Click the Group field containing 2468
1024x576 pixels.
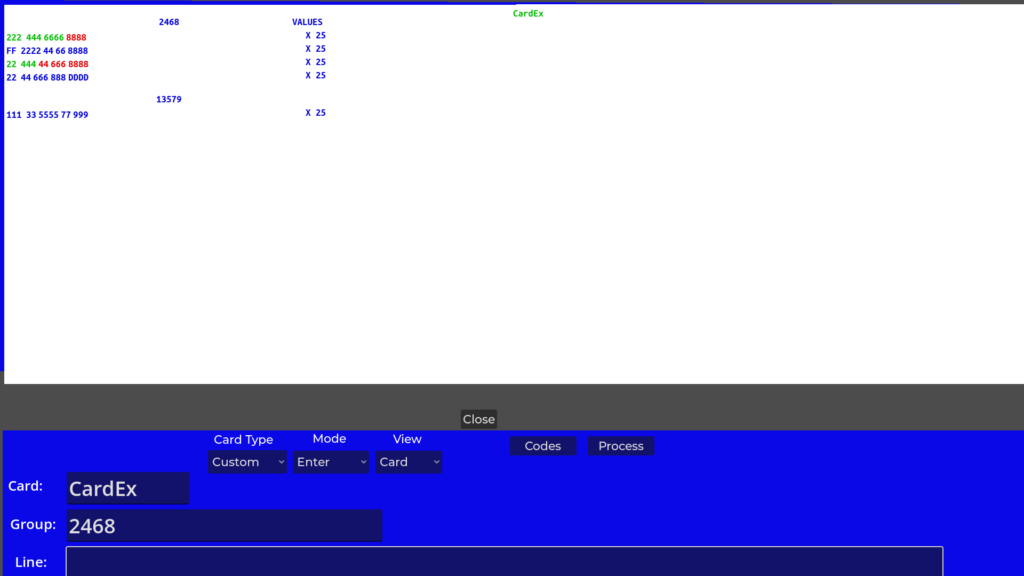click(x=224, y=525)
